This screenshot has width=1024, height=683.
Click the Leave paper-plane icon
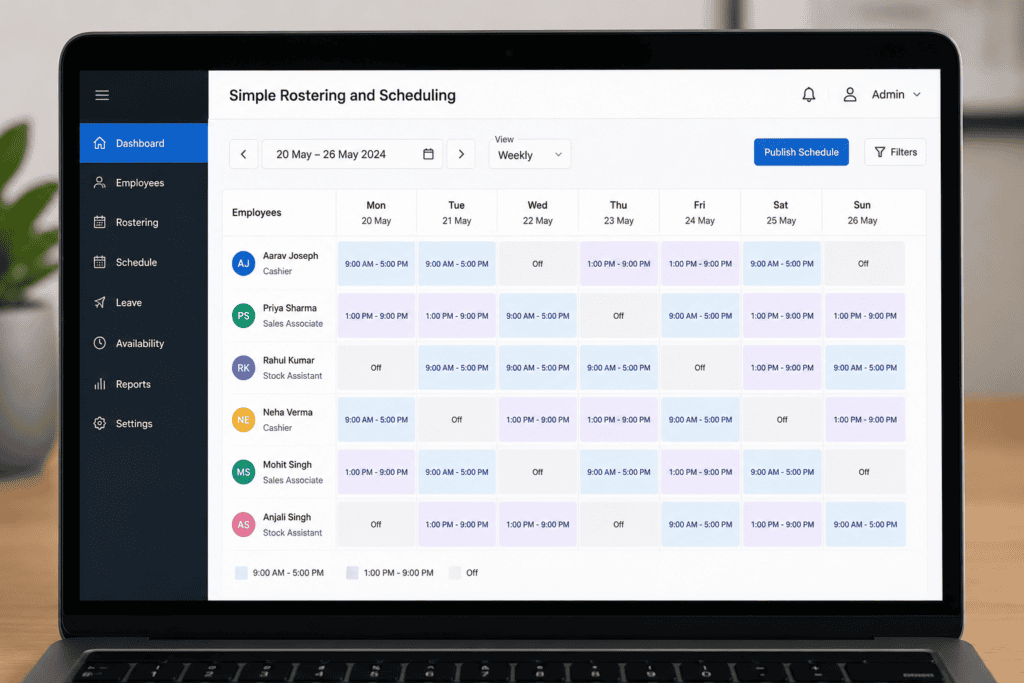click(x=99, y=302)
